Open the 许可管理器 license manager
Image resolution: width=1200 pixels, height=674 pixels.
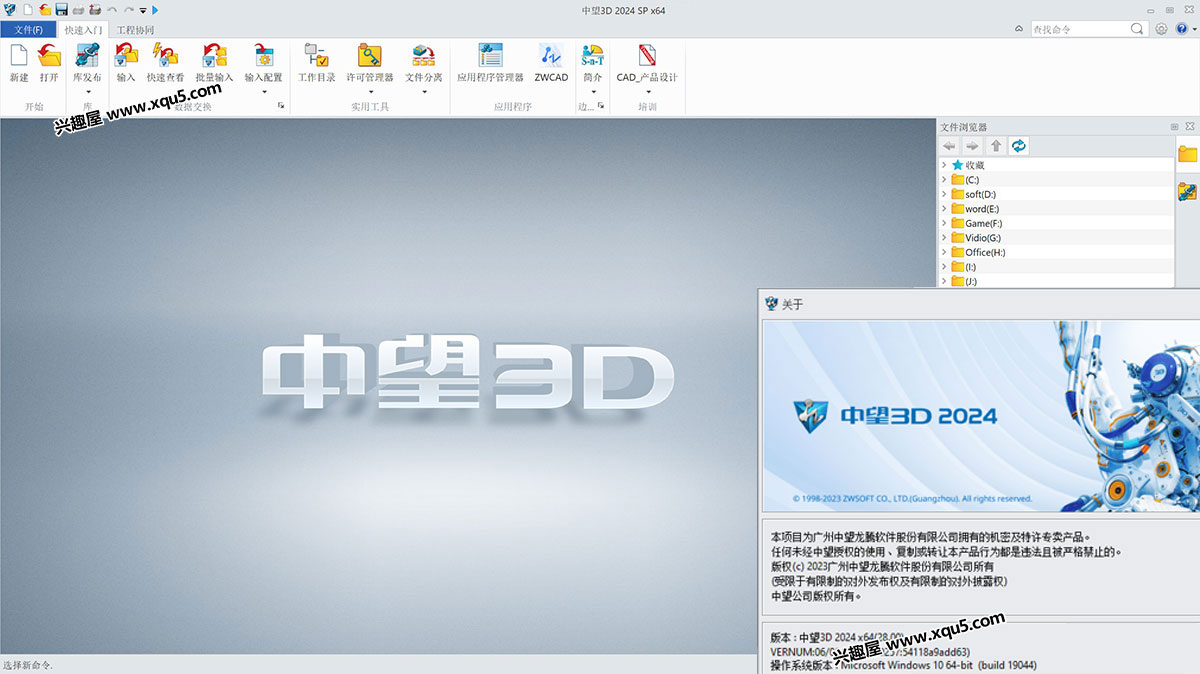(369, 56)
